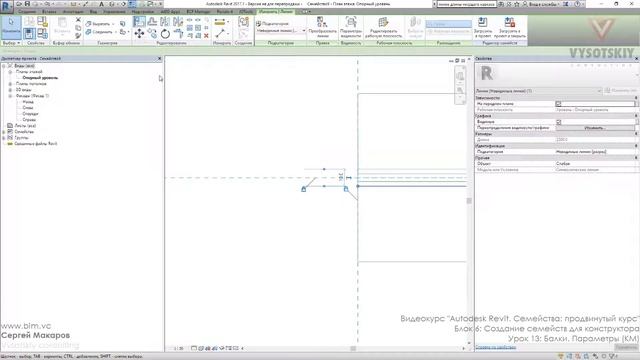640x360 pixels.
Task: Click the Join geometry icon
Action: point(89,32)
